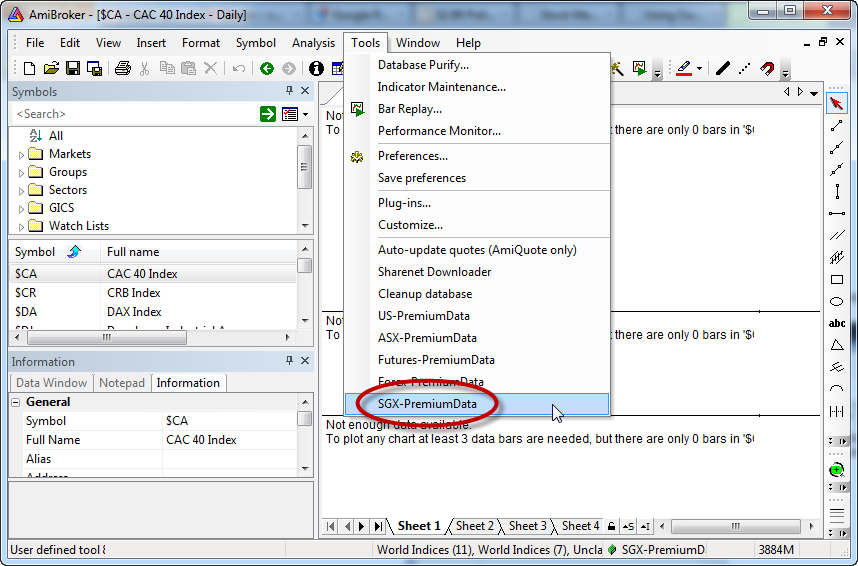Open the chart tabs list dropdown arrow
This screenshot has height=566, width=858.
(814, 93)
